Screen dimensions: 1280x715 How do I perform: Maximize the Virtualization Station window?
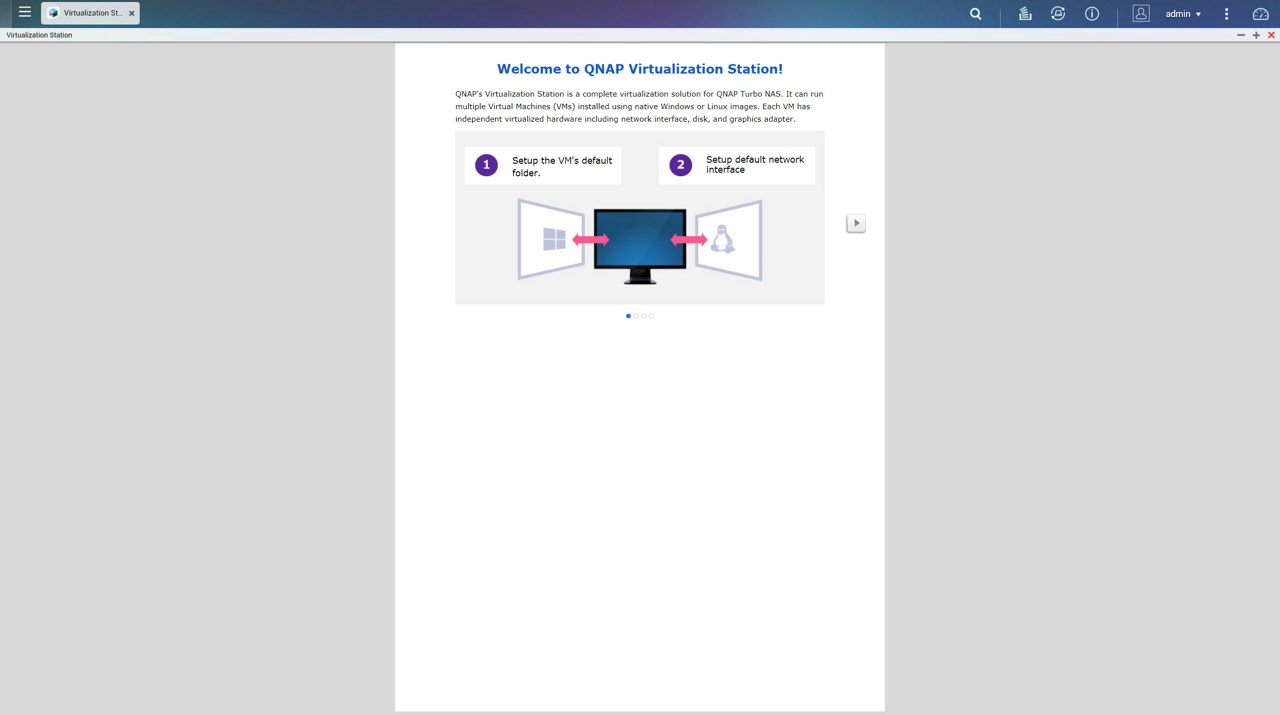(1256, 35)
